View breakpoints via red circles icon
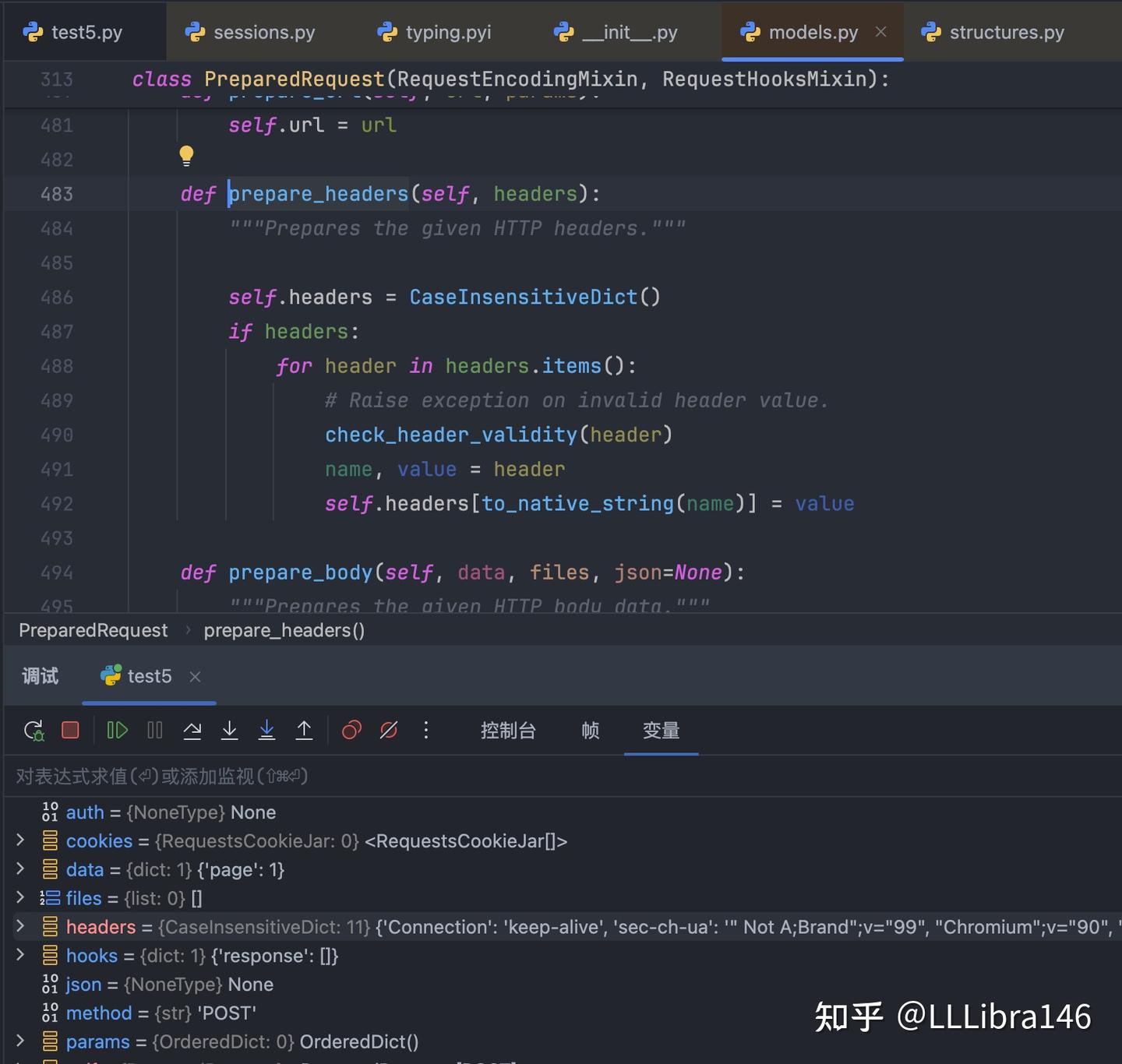 [351, 730]
